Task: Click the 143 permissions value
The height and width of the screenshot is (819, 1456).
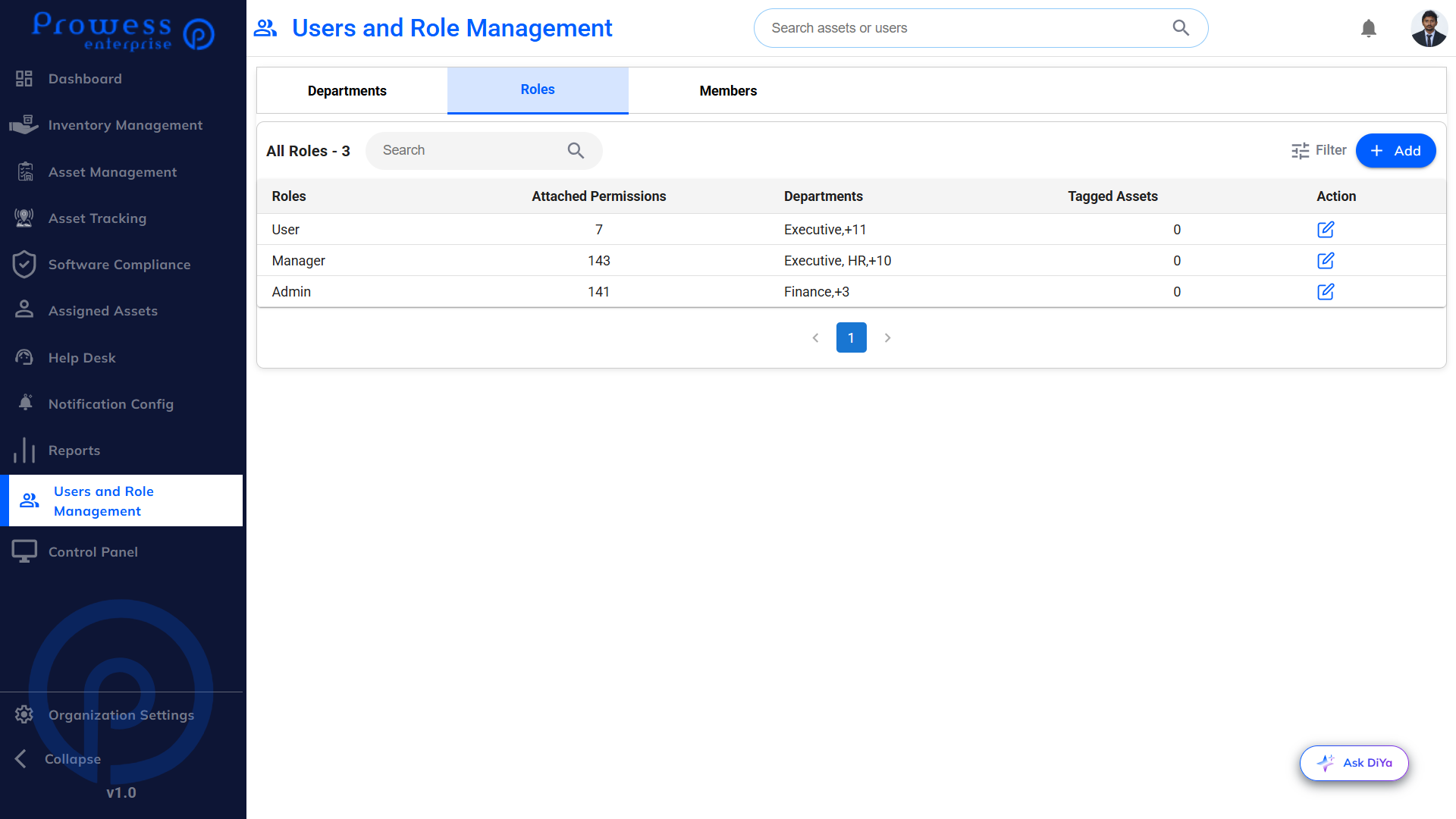Action: 598,261
